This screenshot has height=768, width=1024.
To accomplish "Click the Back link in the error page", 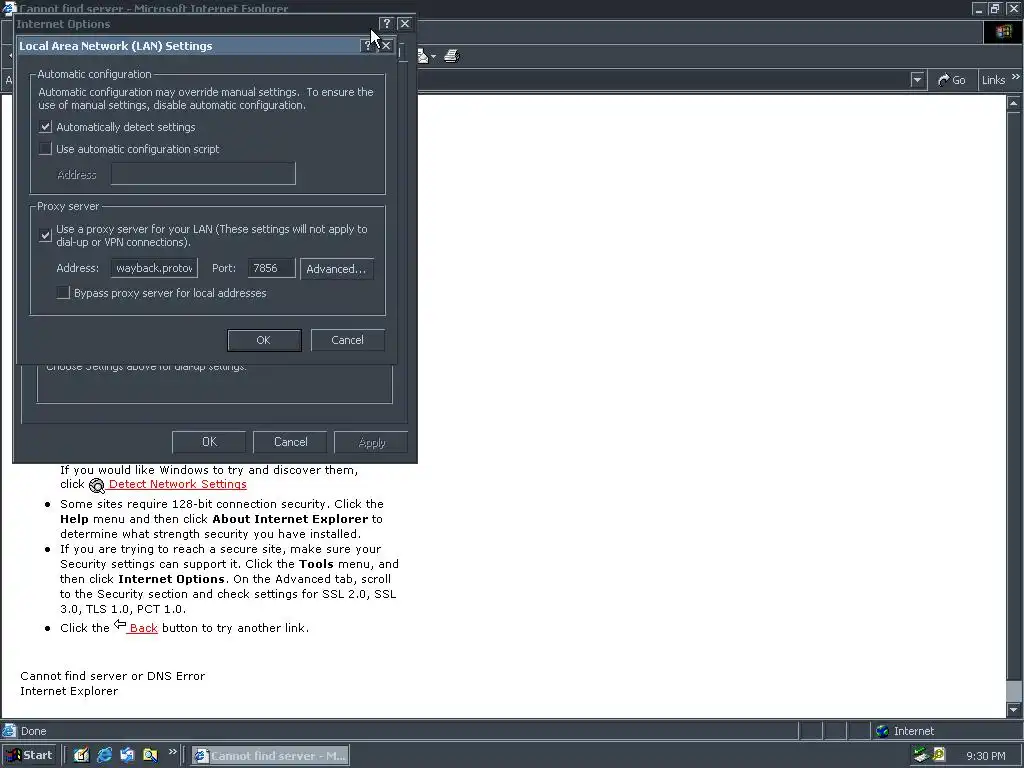I will click(143, 628).
